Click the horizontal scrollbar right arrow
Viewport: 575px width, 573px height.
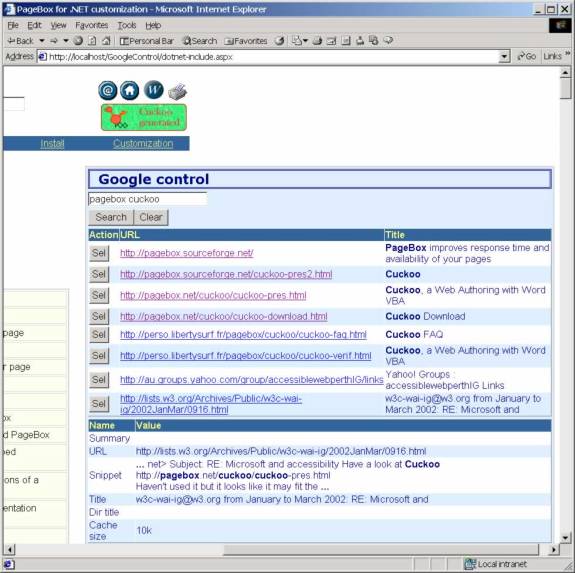pyautogui.click(x=553, y=550)
